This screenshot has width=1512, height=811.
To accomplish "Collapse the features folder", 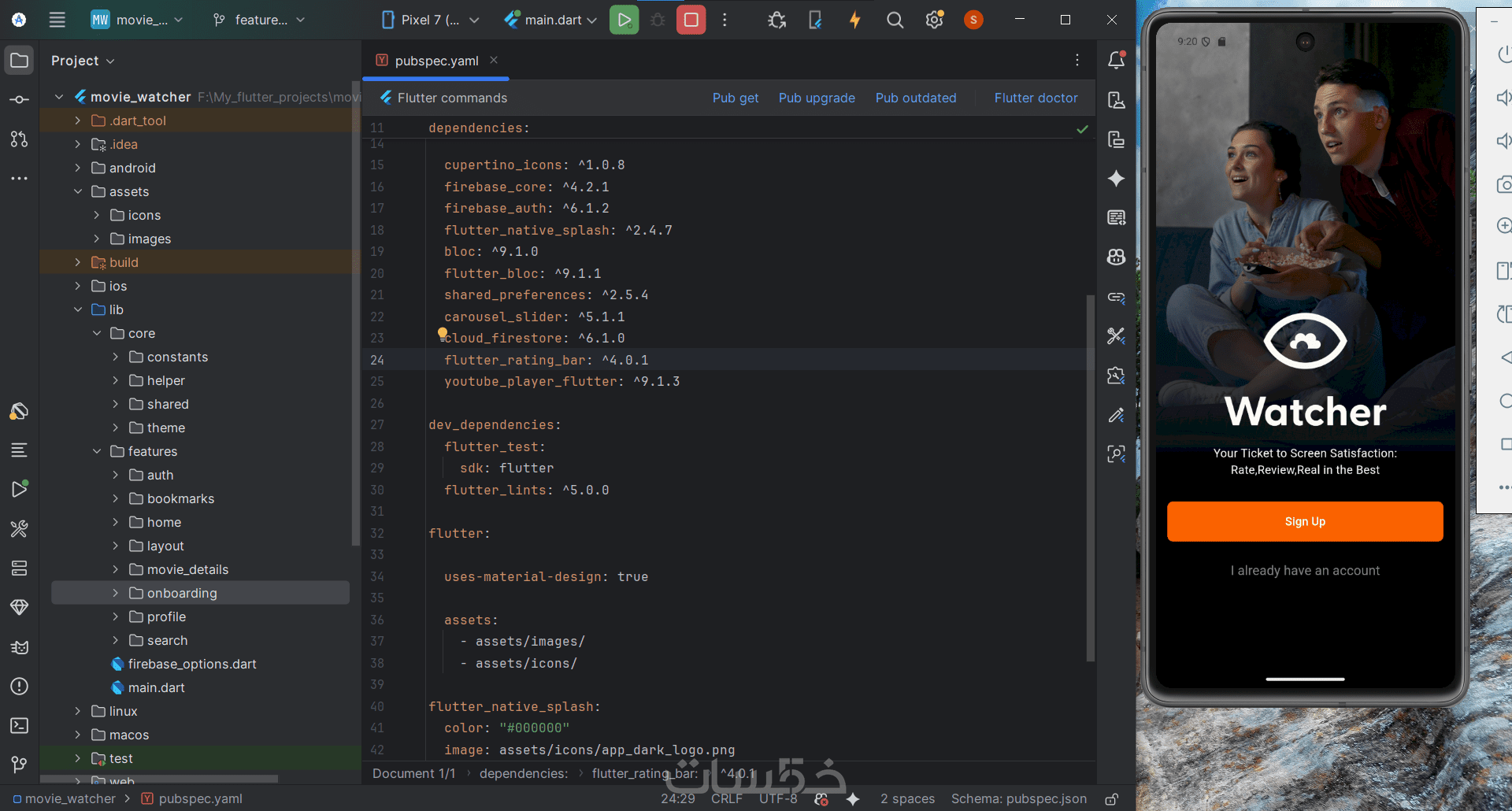I will (x=97, y=451).
